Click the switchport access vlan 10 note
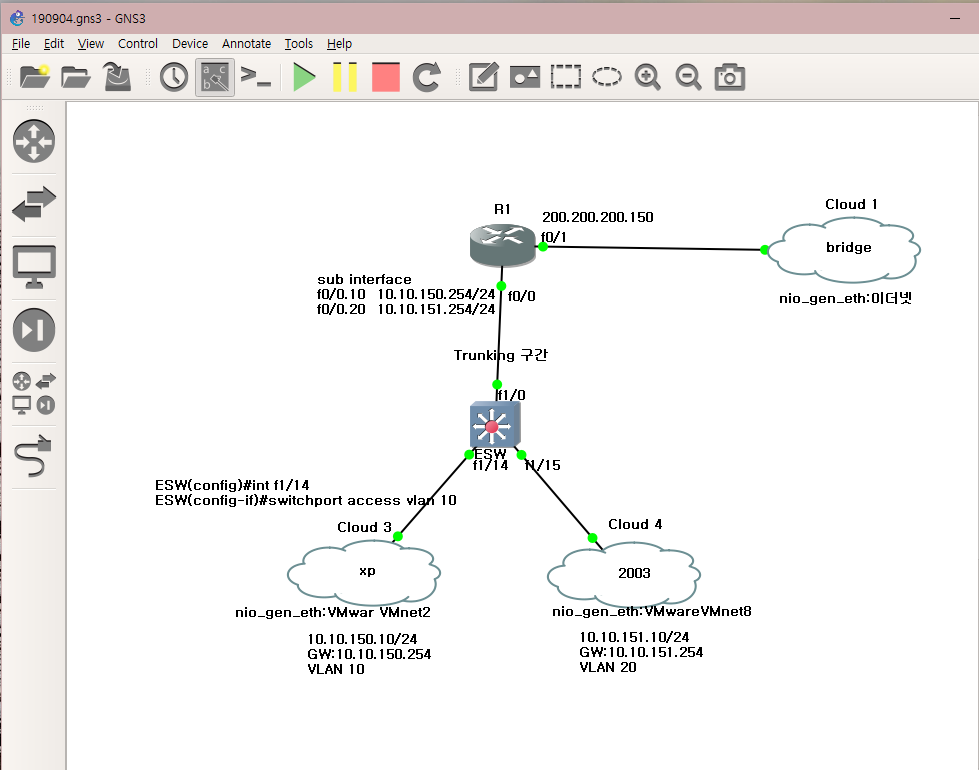Viewport: 979px width, 770px height. [x=305, y=493]
